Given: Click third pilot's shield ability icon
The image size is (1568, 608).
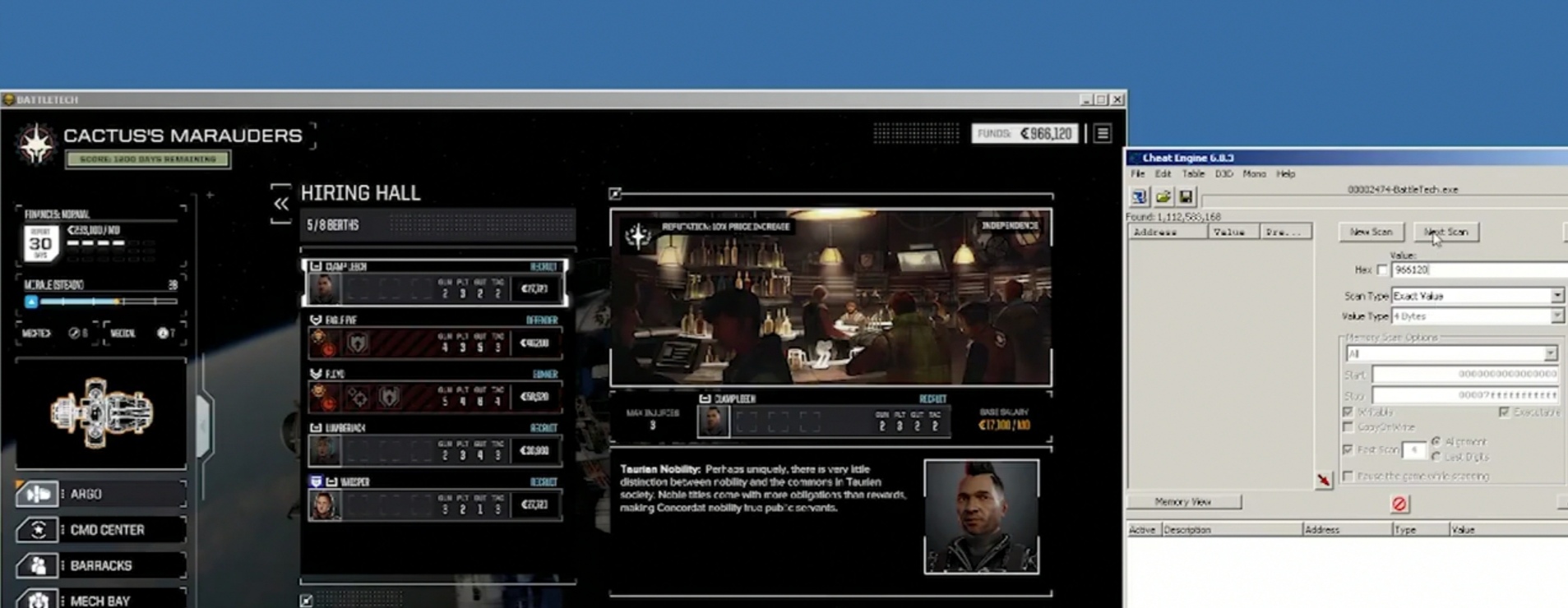Looking at the screenshot, I should 389,398.
